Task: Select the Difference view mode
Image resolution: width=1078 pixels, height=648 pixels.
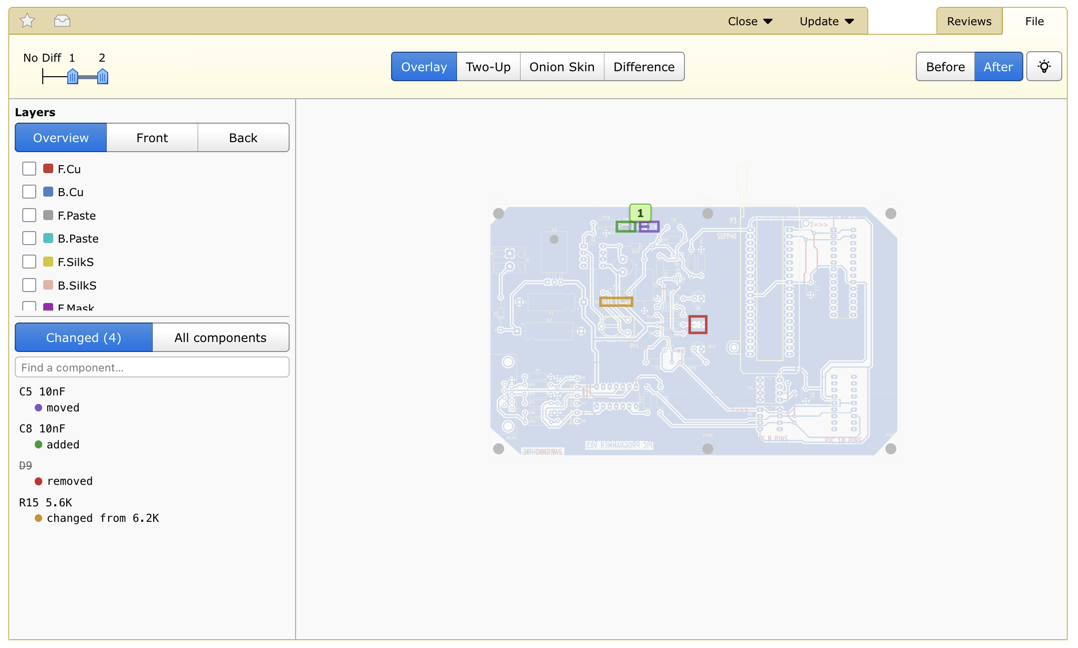Action: pos(644,67)
